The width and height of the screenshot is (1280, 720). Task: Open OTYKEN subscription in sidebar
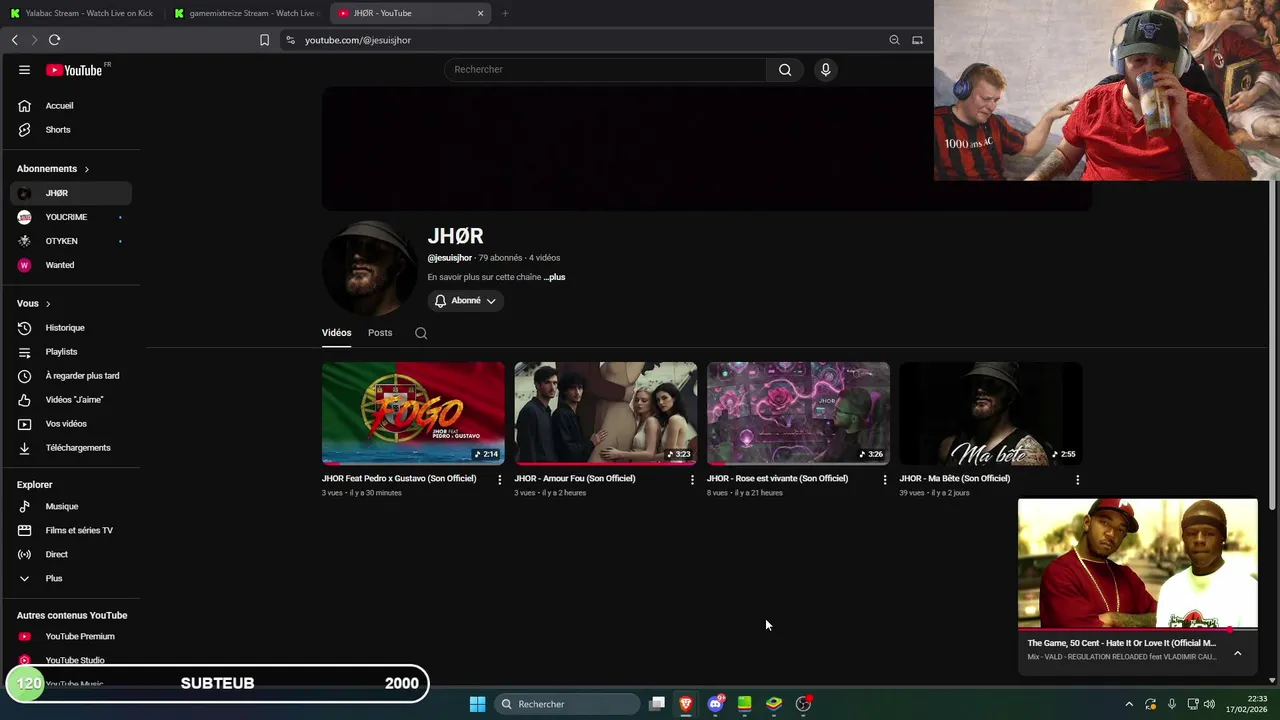(71, 241)
